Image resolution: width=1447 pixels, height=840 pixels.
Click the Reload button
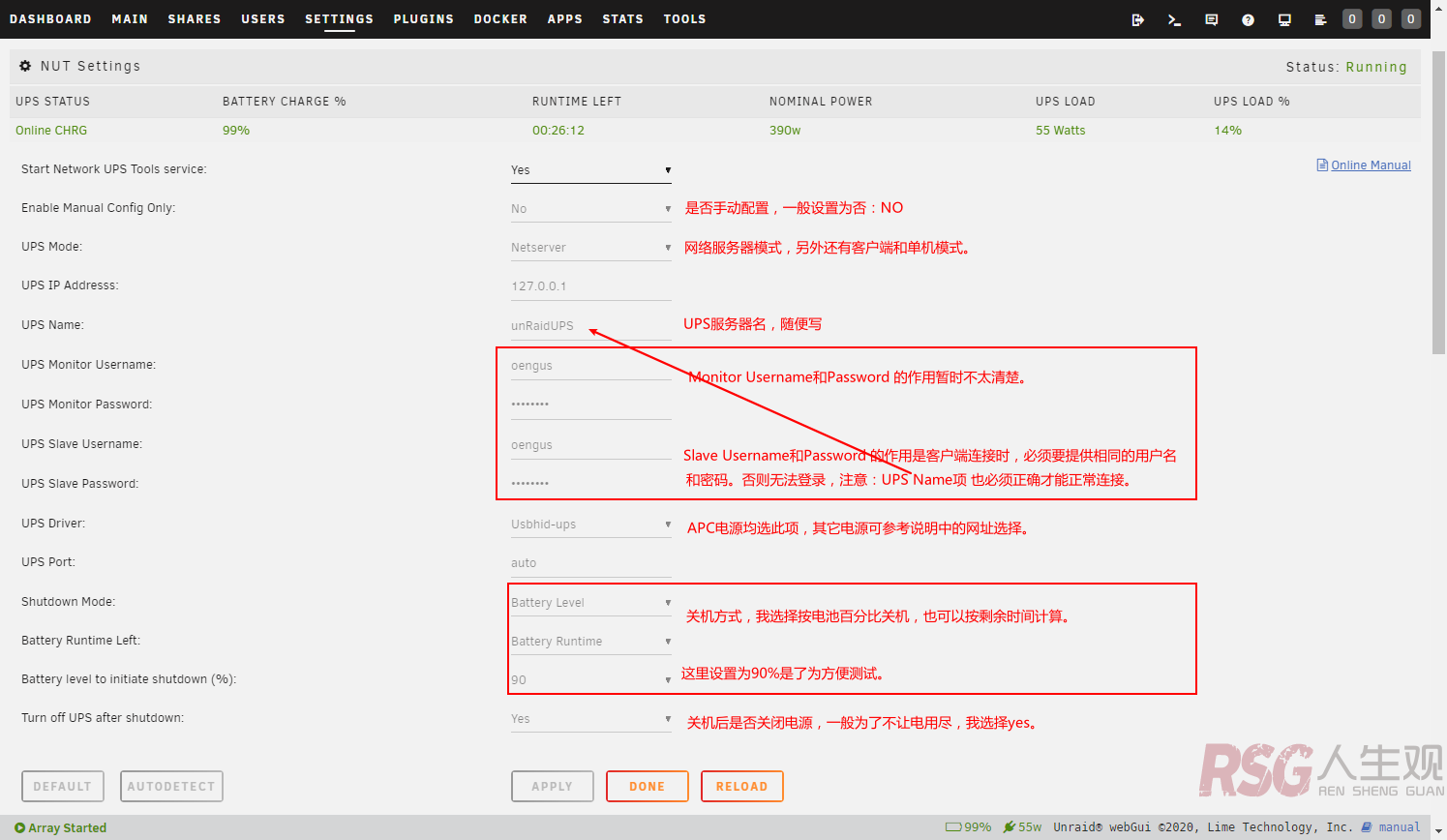coord(742,787)
